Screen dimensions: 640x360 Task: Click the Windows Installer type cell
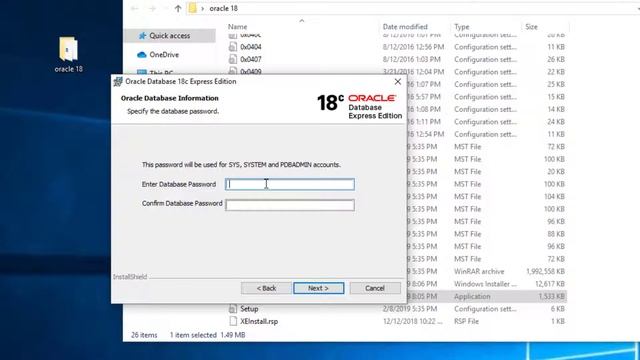(485, 284)
